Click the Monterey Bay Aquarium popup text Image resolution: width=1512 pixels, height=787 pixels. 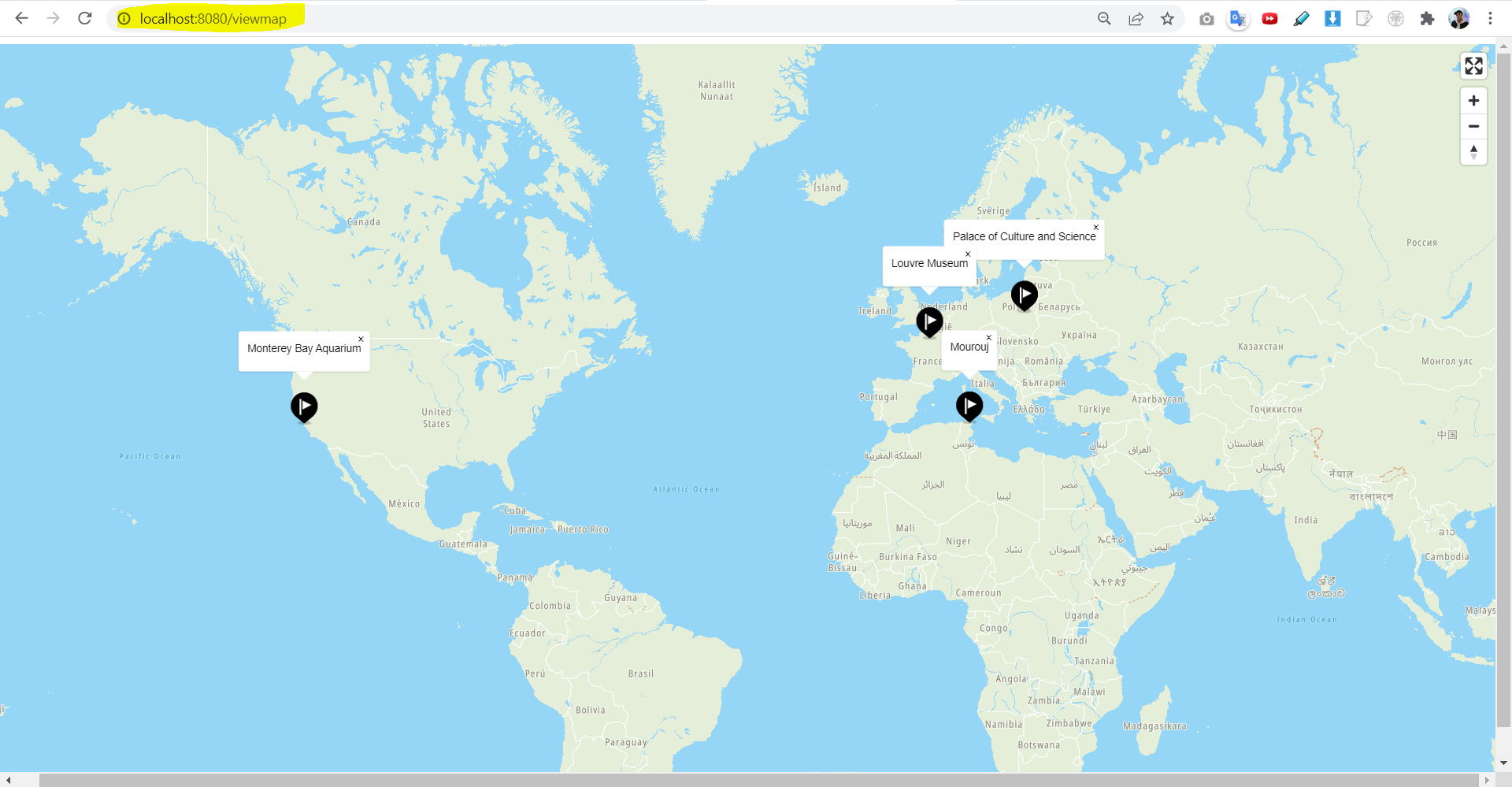pos(304,348)
